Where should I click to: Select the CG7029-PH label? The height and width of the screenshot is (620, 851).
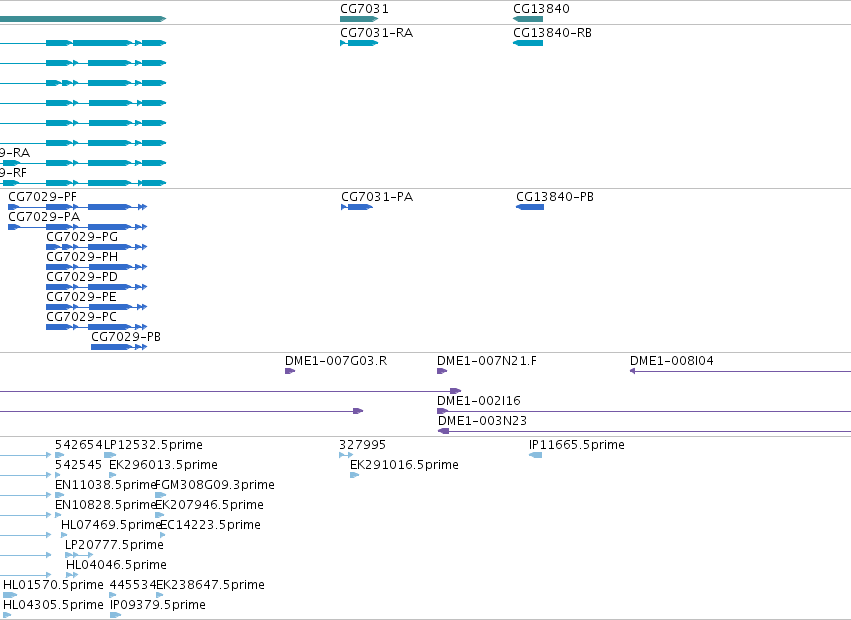[82, 257]
